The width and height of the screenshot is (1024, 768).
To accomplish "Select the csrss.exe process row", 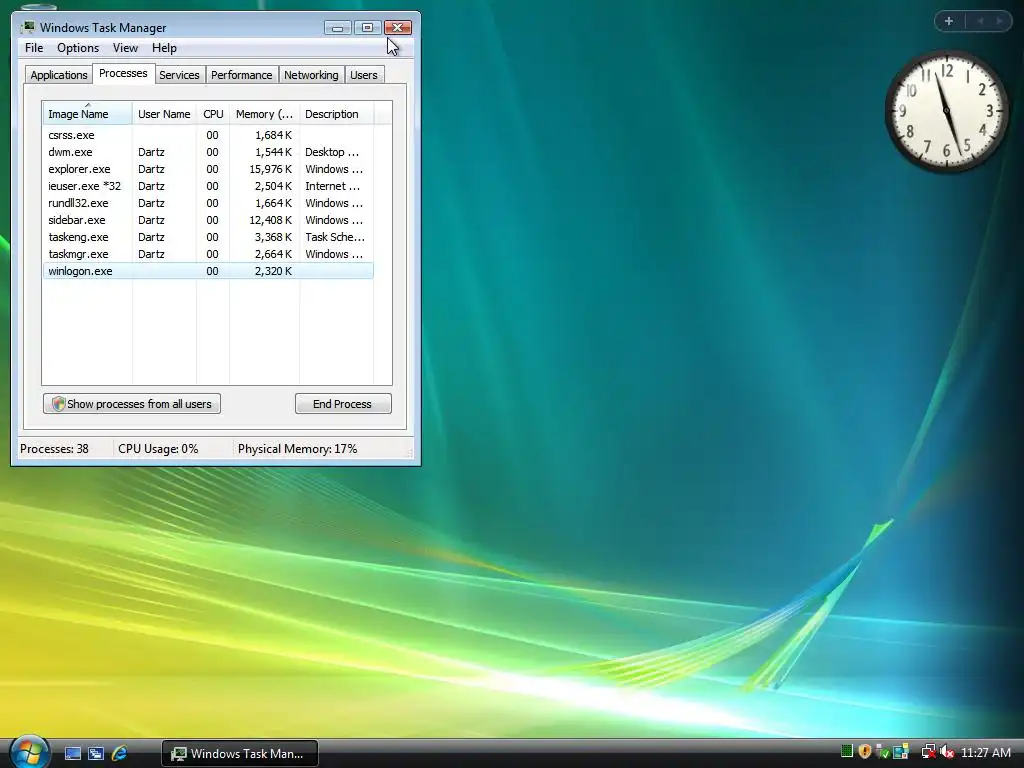I will [208, 135].
